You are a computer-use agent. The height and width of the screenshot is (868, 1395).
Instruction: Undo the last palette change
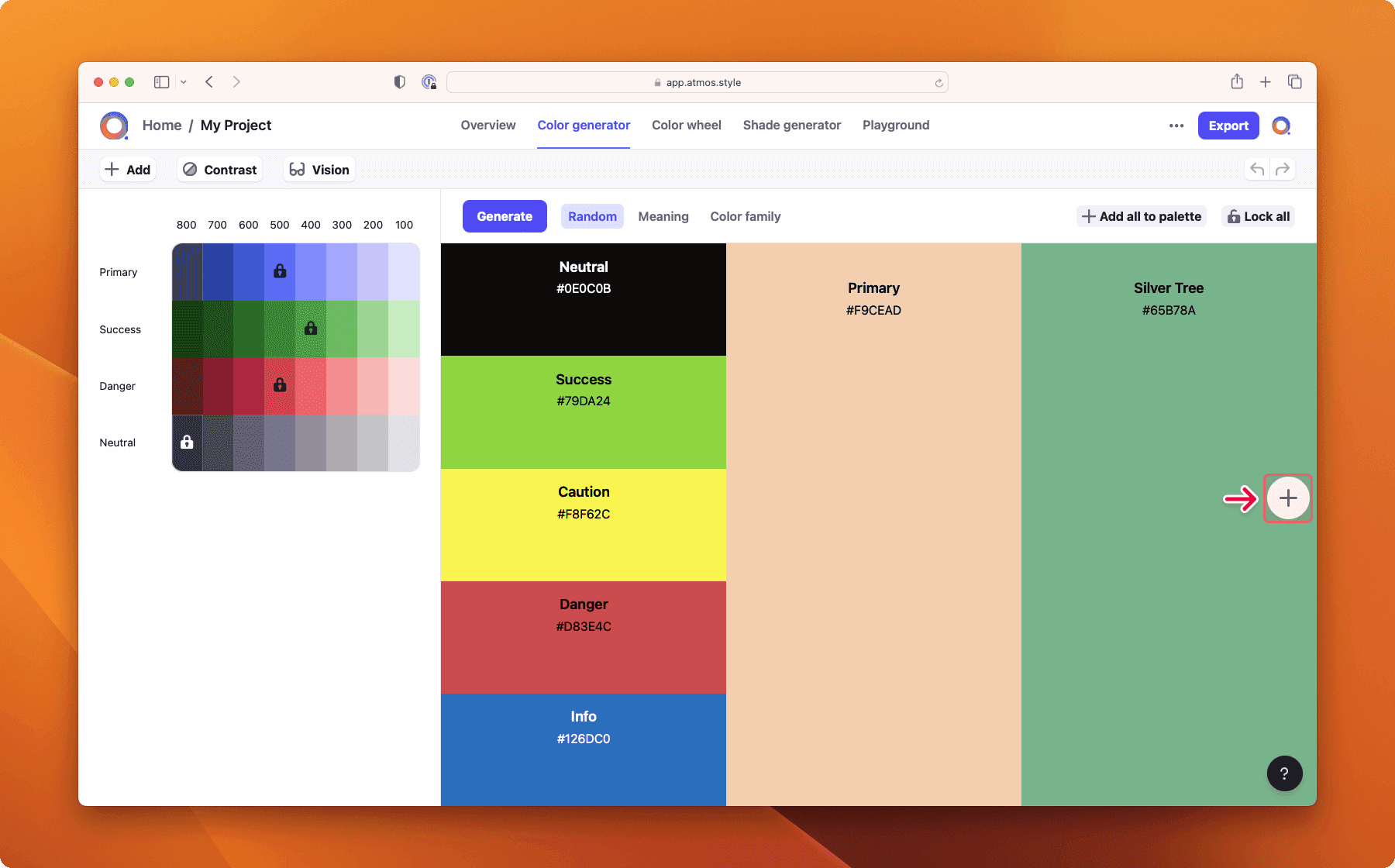[1255, 169]
